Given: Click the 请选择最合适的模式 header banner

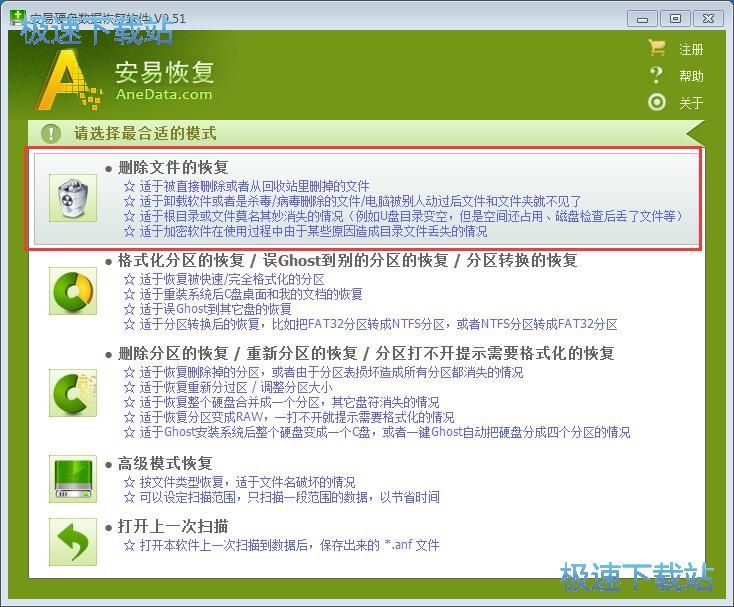Looking at the screenshot, I should [366, 133].
